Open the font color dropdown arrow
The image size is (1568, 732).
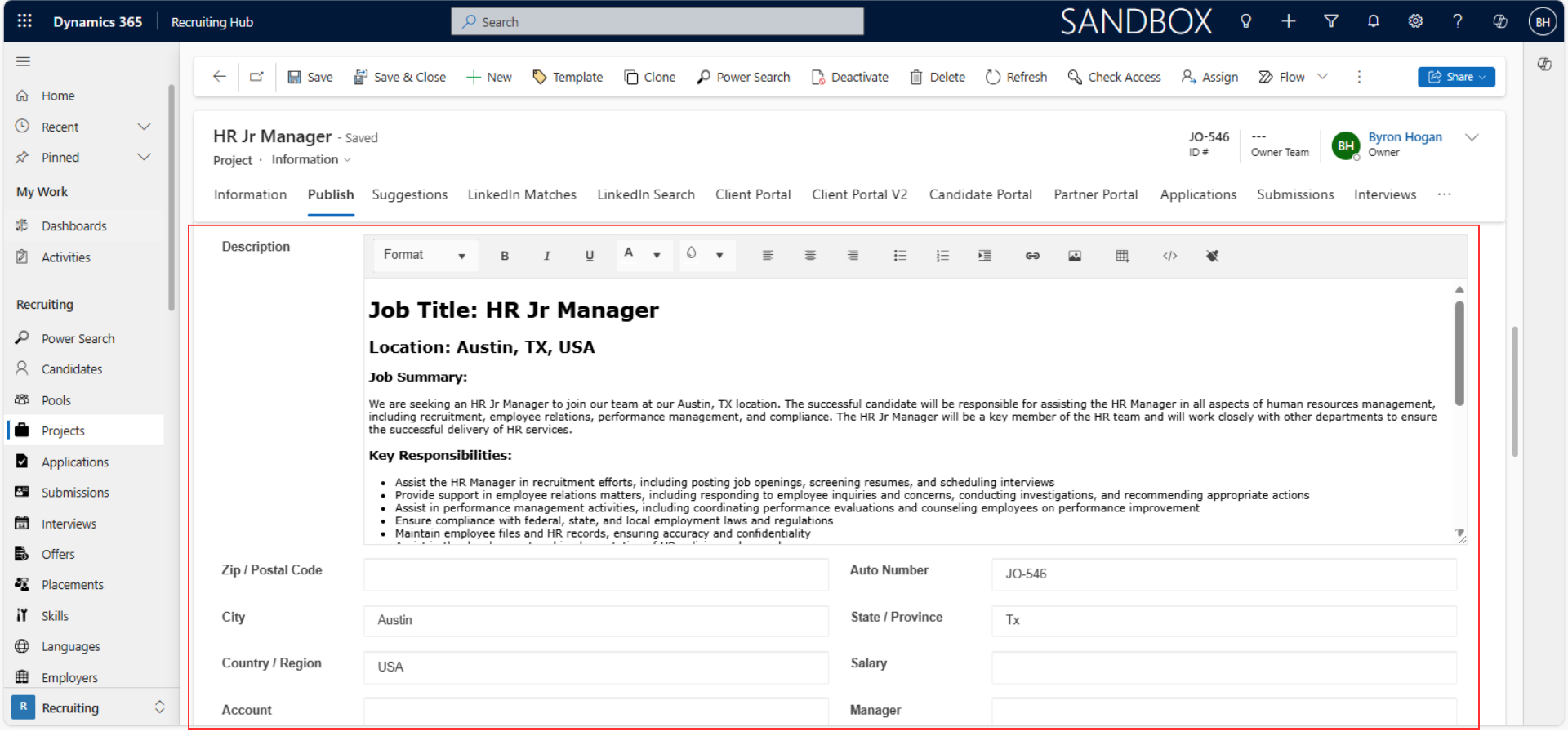[657, 256]
